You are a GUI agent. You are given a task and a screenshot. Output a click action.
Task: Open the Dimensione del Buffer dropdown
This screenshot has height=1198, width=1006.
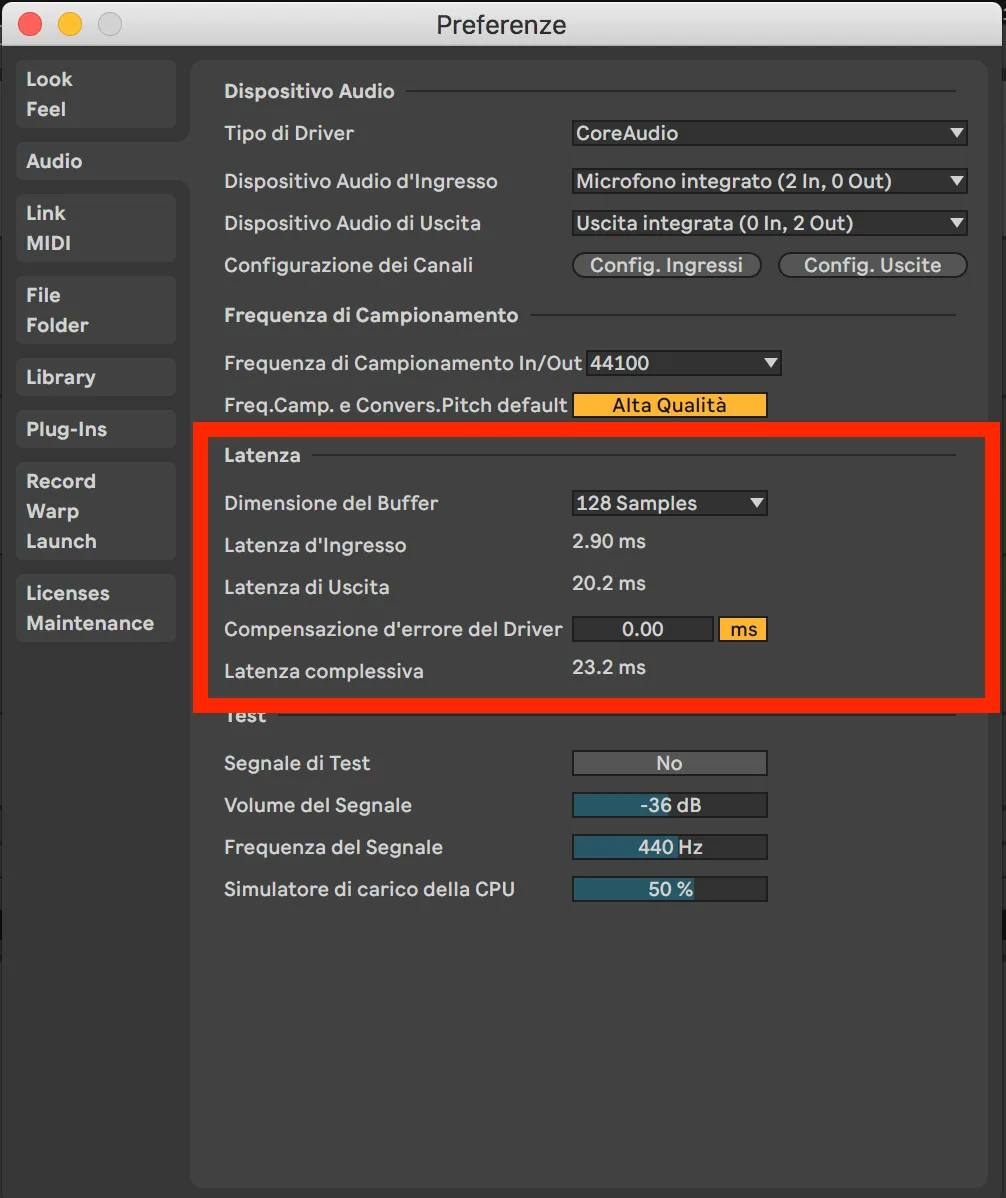670,503
